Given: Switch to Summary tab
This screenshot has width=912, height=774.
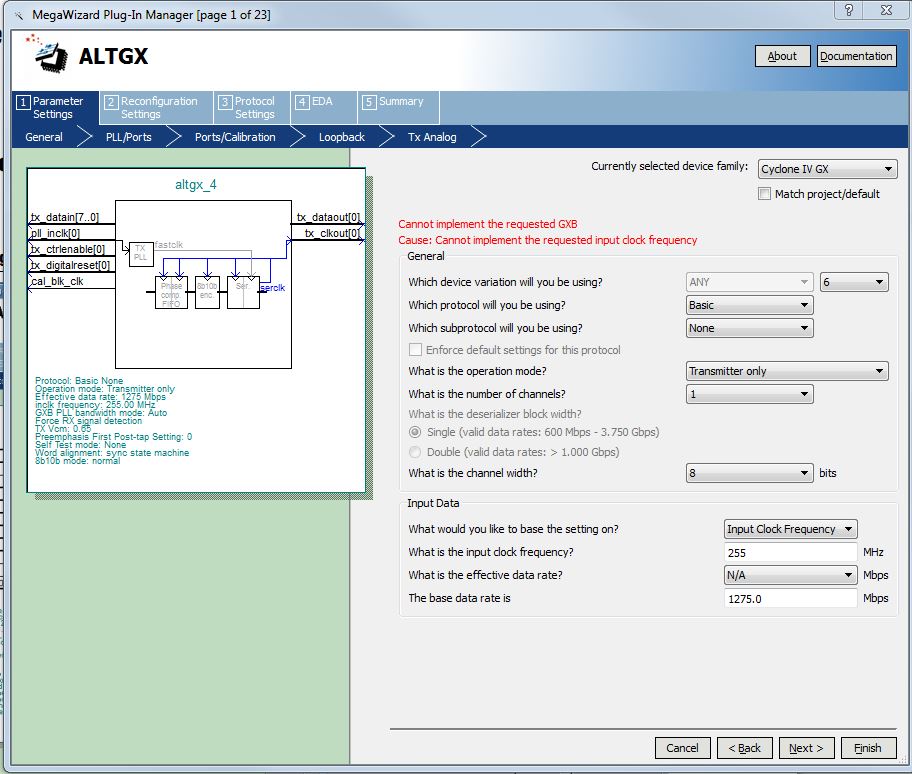Looking at the screenshot, I should [x=398, y=108].
